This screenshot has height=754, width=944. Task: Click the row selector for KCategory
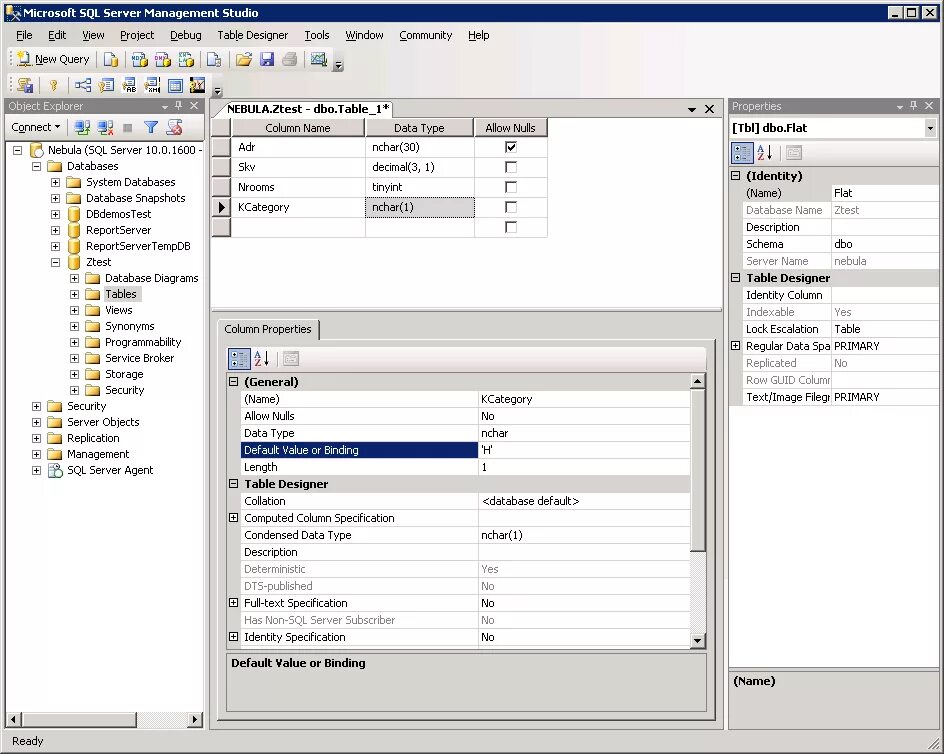point(222,207)
